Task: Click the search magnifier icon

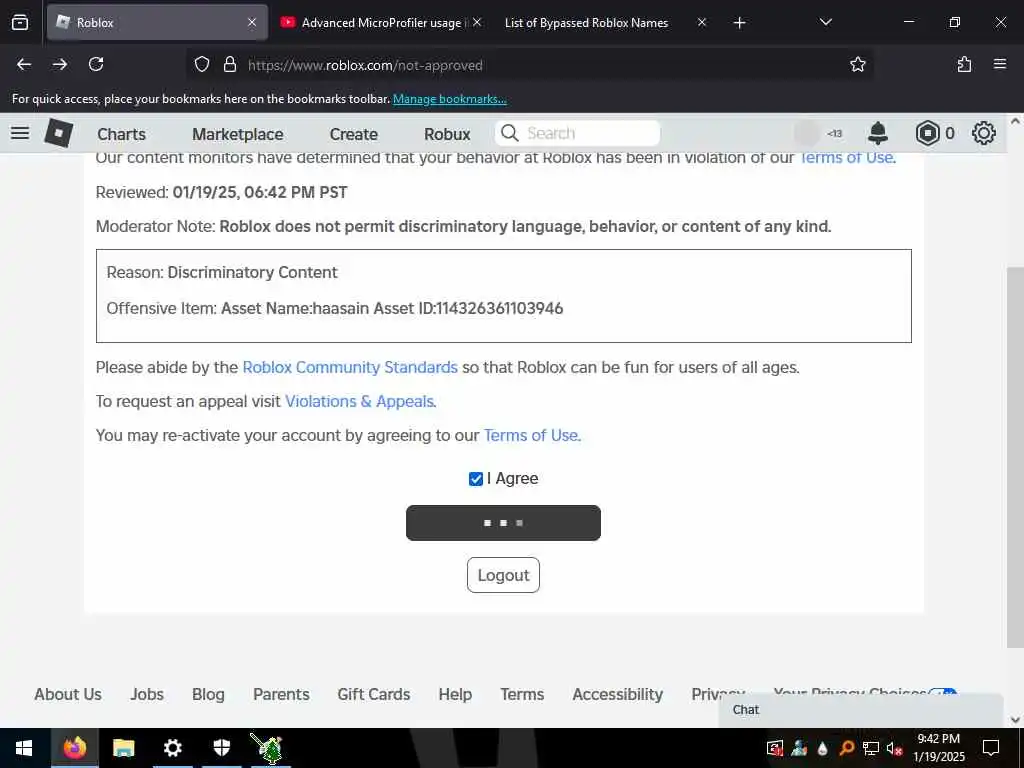Action: (x=509, y=133)
